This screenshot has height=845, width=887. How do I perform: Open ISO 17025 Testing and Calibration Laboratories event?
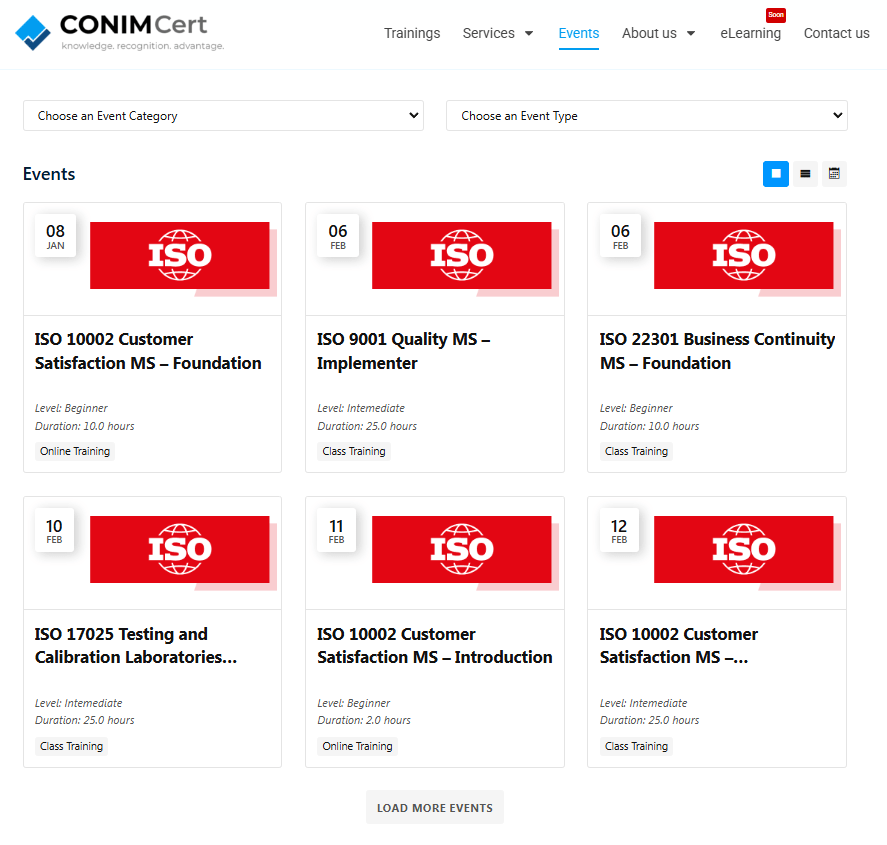click(x=136, y=645)
